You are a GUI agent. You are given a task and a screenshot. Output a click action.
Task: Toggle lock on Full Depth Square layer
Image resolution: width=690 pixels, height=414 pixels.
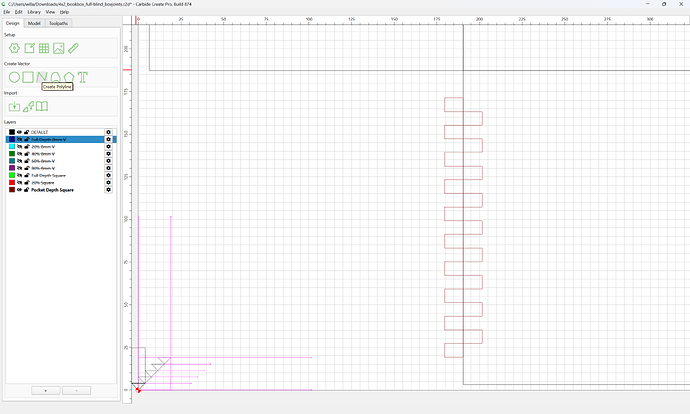click(26, 175)
